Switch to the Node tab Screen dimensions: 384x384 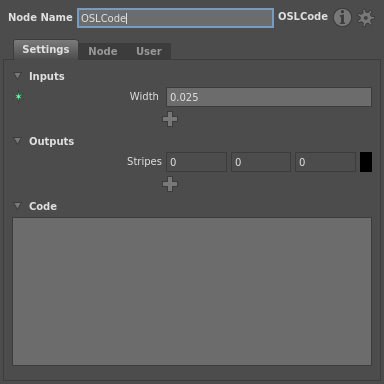103,51
